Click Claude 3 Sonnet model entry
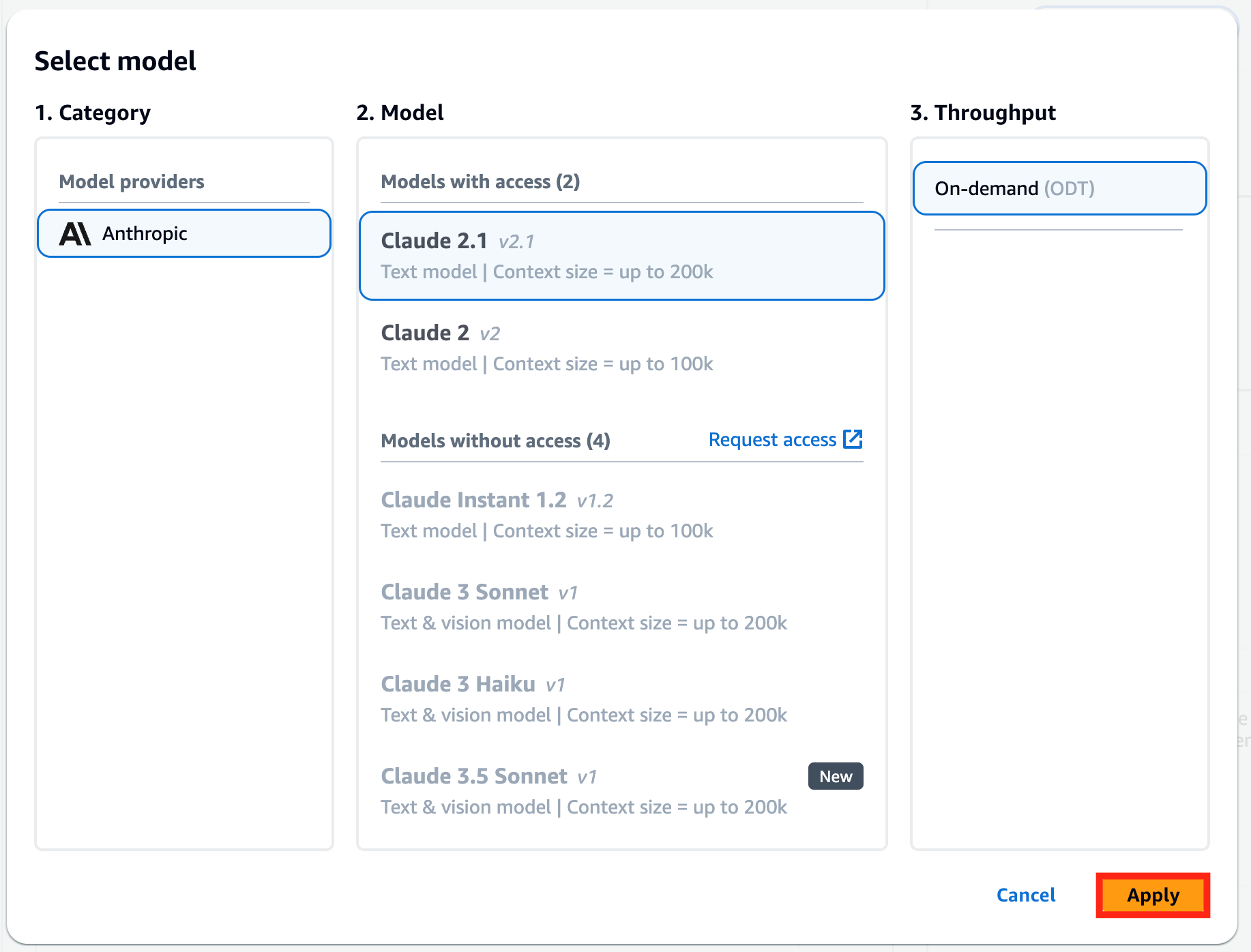Screen dimensions: 1251x952 pos(621,607)
